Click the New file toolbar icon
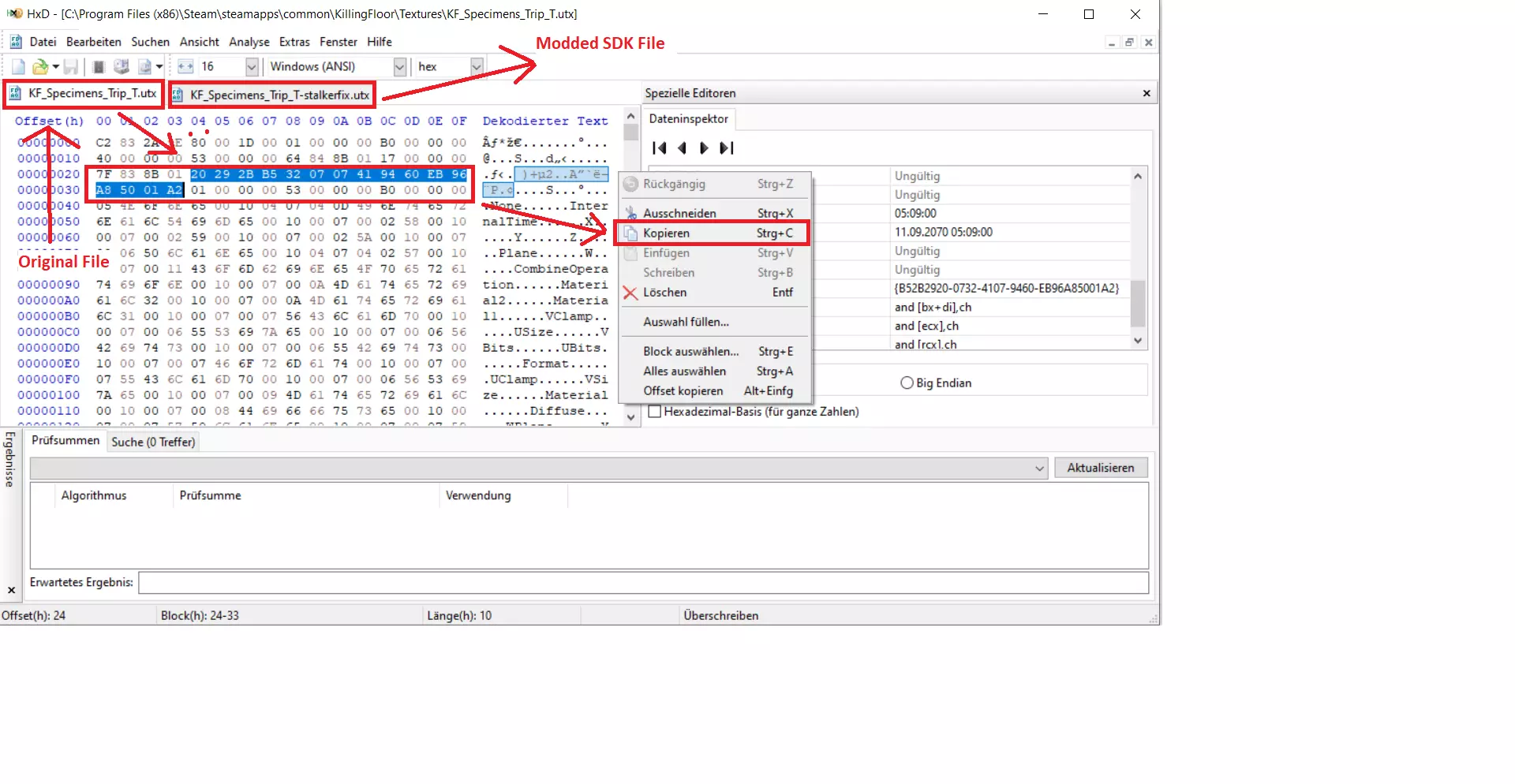The image size is (1515, 784). [x=18, y=67]
